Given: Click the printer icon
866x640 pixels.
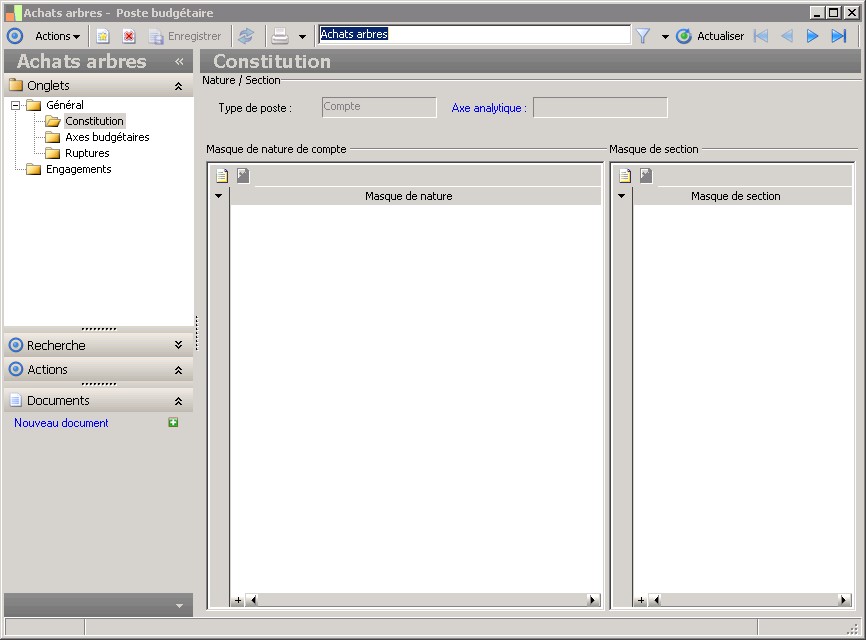Looking at the screenshot, I should click(280, 36).
